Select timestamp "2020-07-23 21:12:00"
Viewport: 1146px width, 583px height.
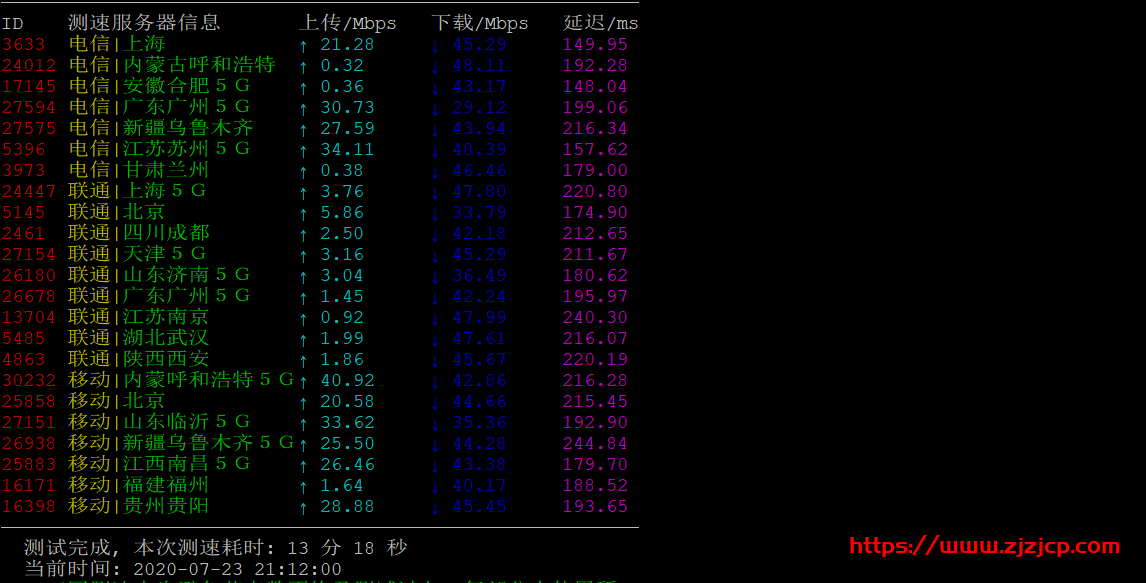238,570
